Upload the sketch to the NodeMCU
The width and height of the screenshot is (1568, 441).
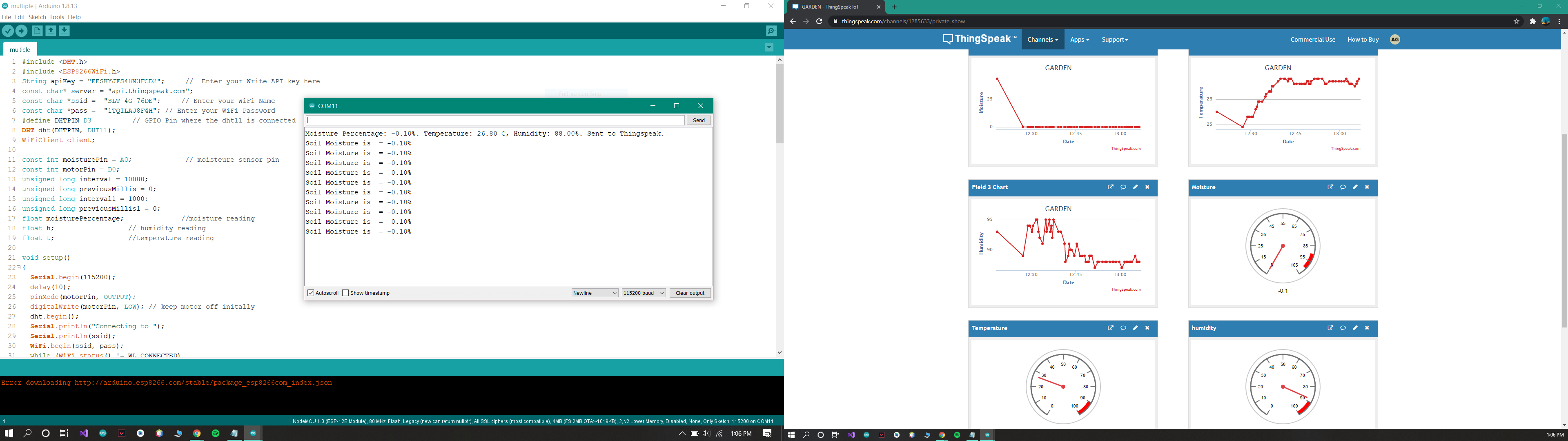click(x=21, y=31)
